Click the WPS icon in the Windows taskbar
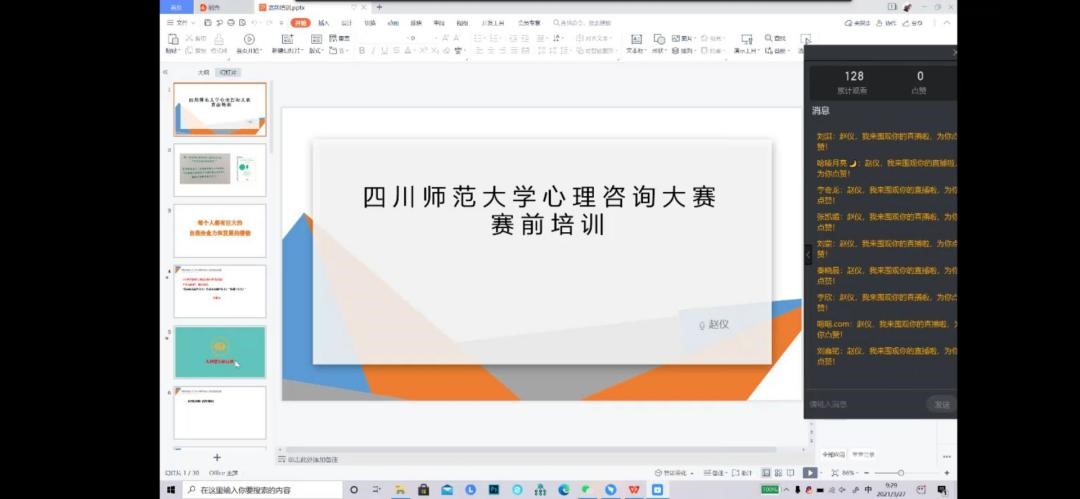Viewport: 1080px width, 499px height. point(634,490)
